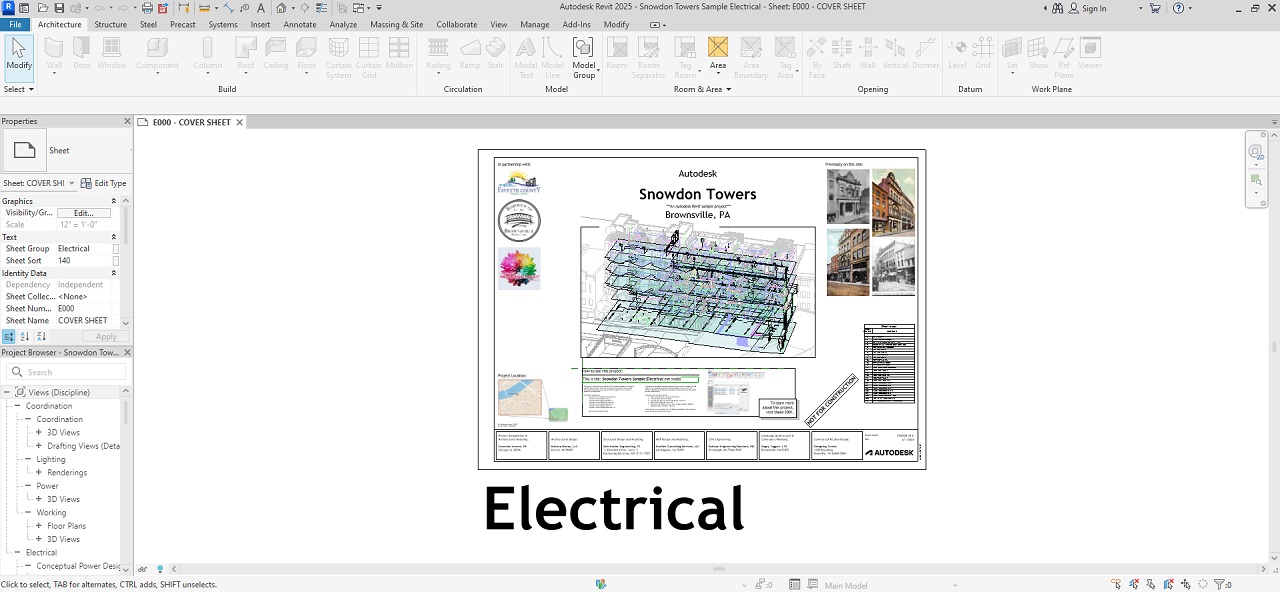This screenshot has height=592, width=1280.
Task: Switch to the Annotate ribbon tab
Action: (x=300, y=24)
